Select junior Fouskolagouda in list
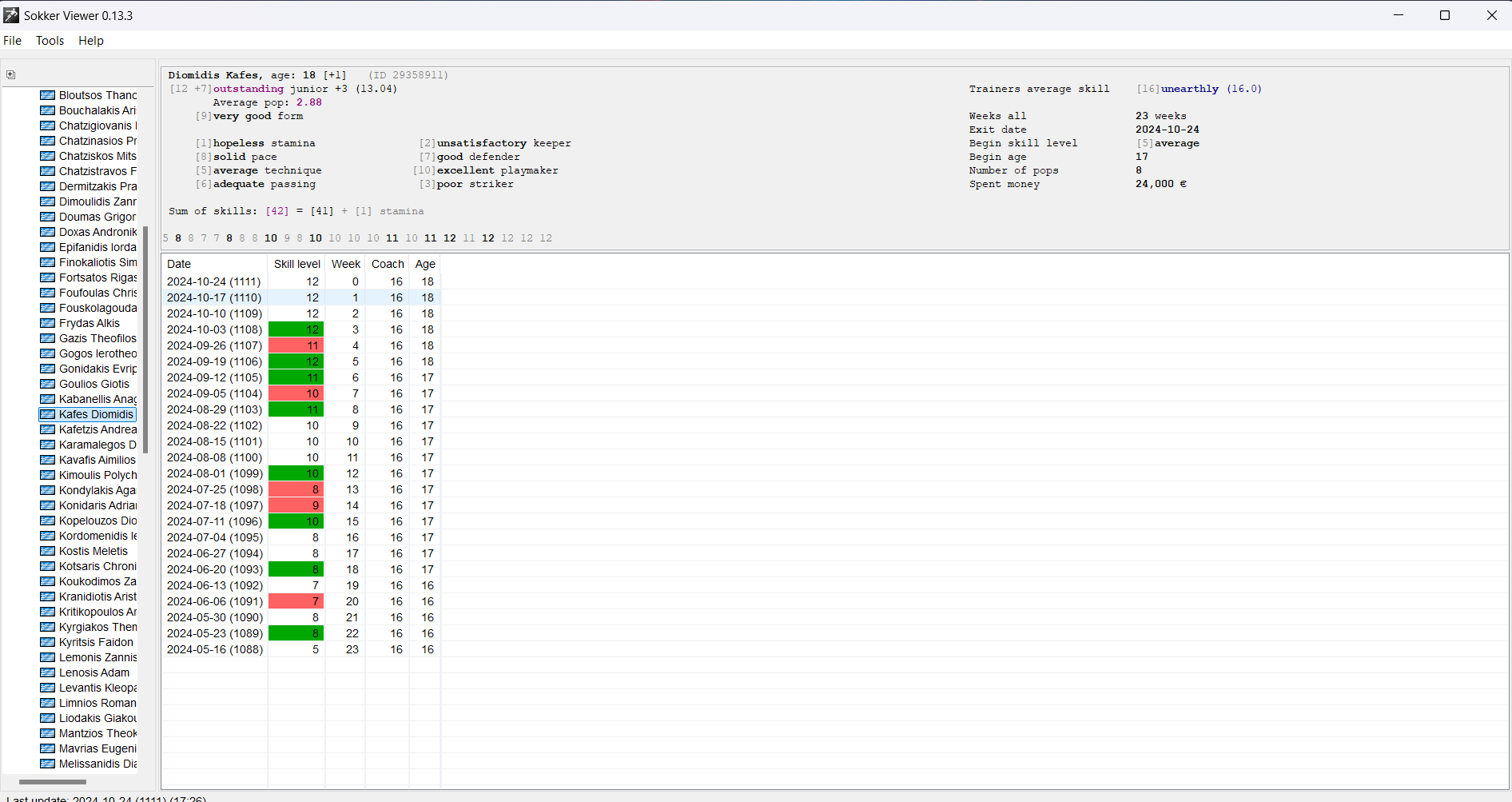Image resolution: width=1512 pixels, height=802 pixels. pyautogui.click(x=97, y=308)
